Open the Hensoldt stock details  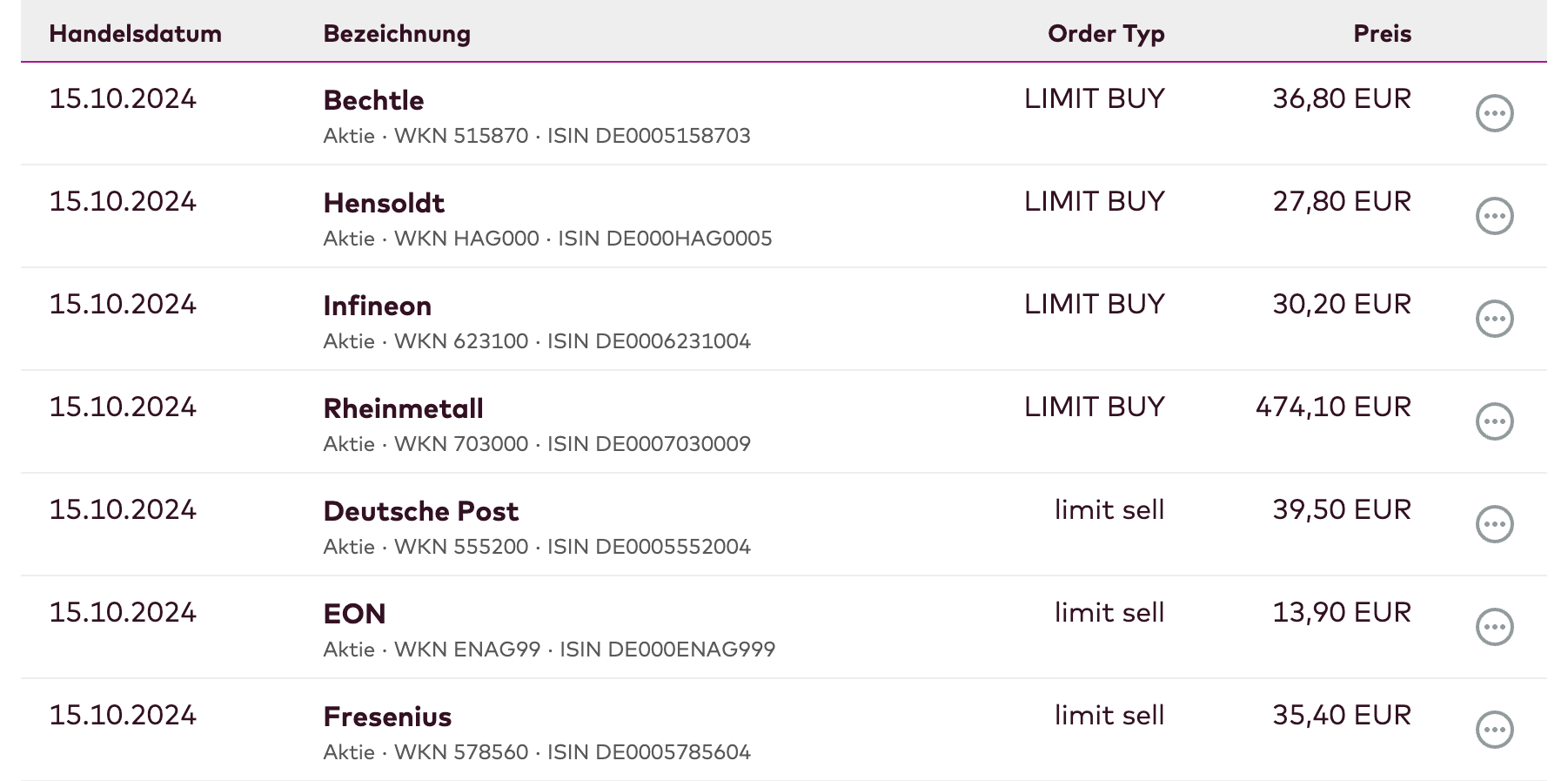pos(384,203)
